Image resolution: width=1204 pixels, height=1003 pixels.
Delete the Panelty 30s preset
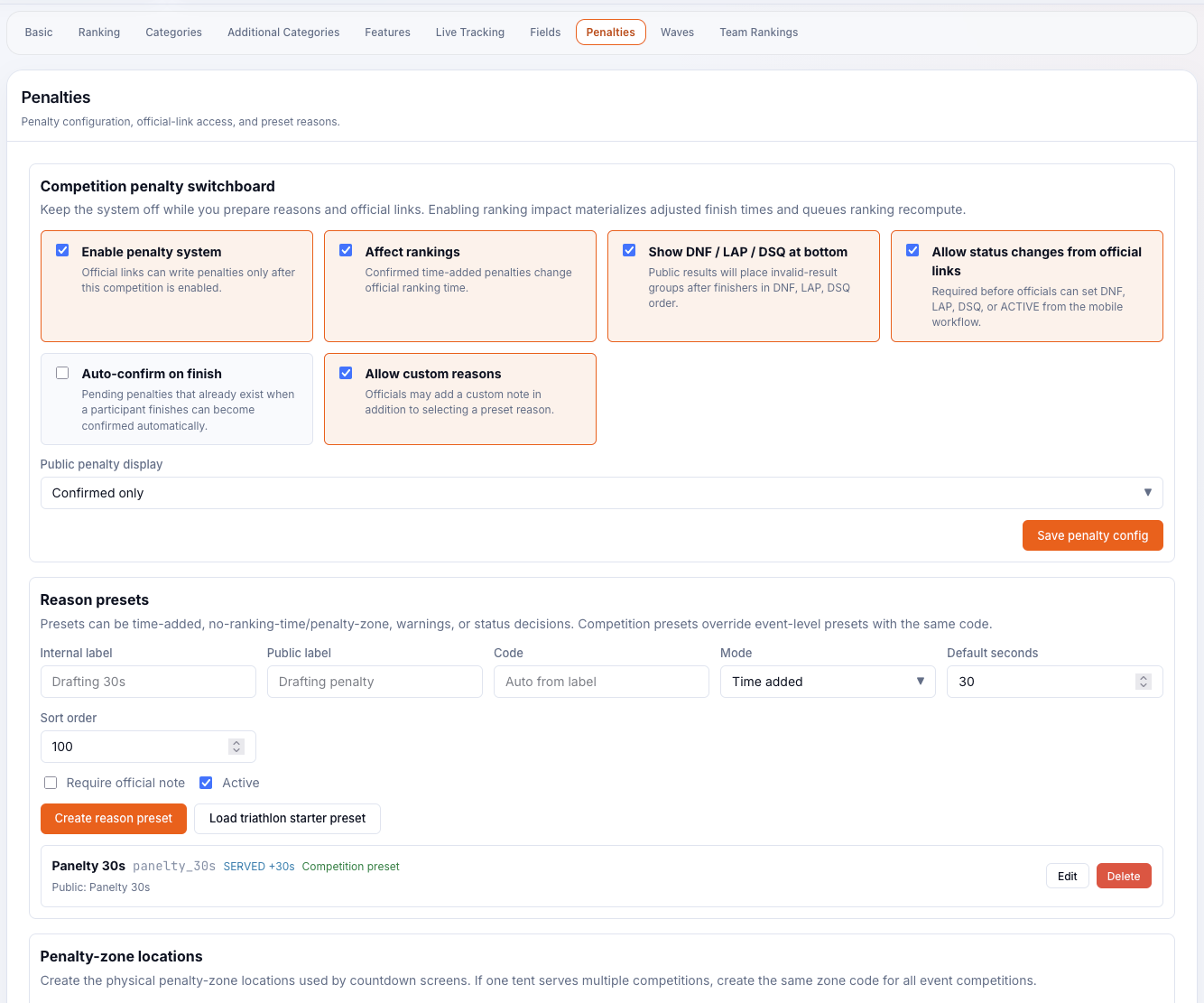point(1124,876)
